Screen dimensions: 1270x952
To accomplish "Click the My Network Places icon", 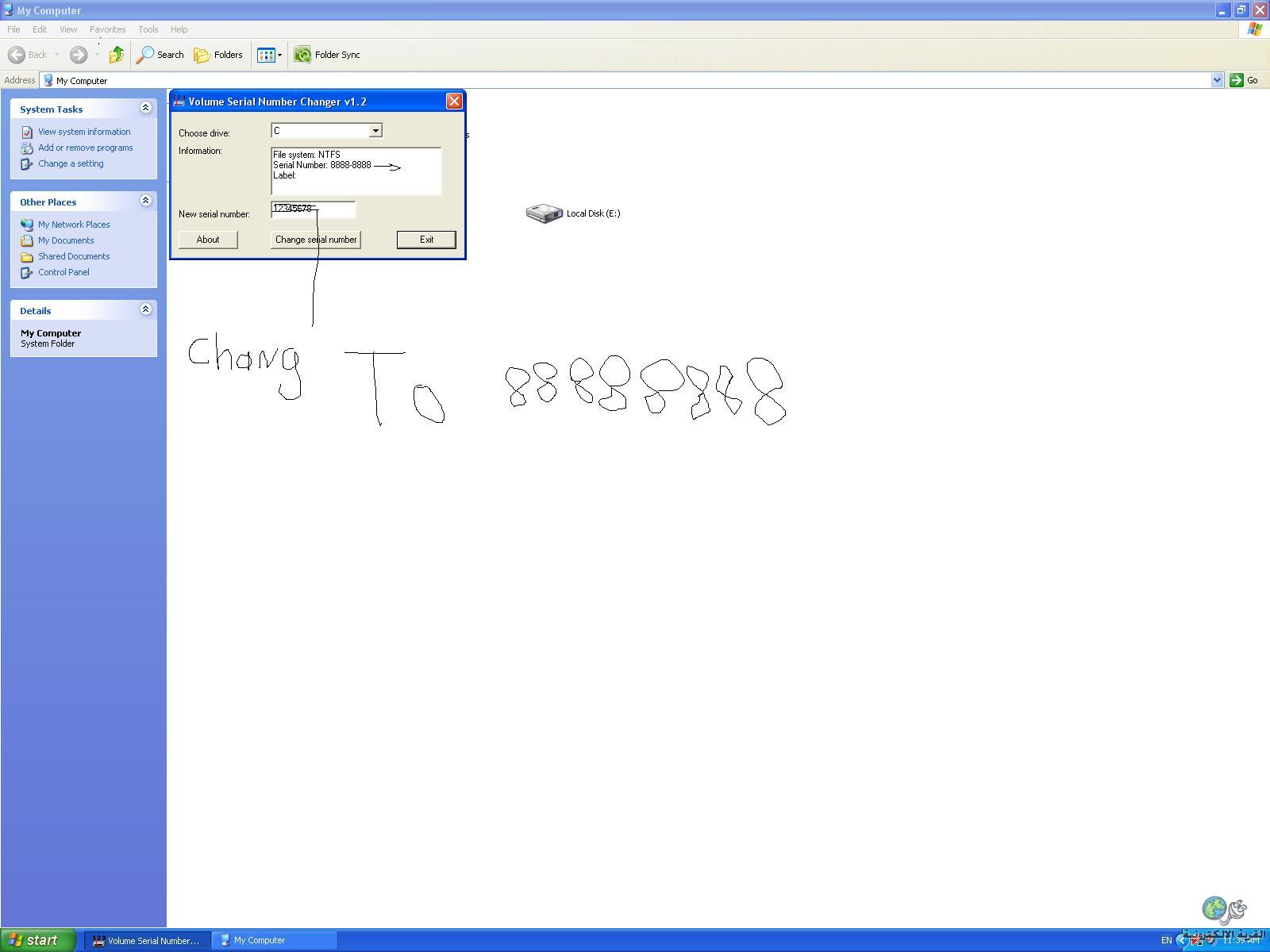I will click(27, 225).
